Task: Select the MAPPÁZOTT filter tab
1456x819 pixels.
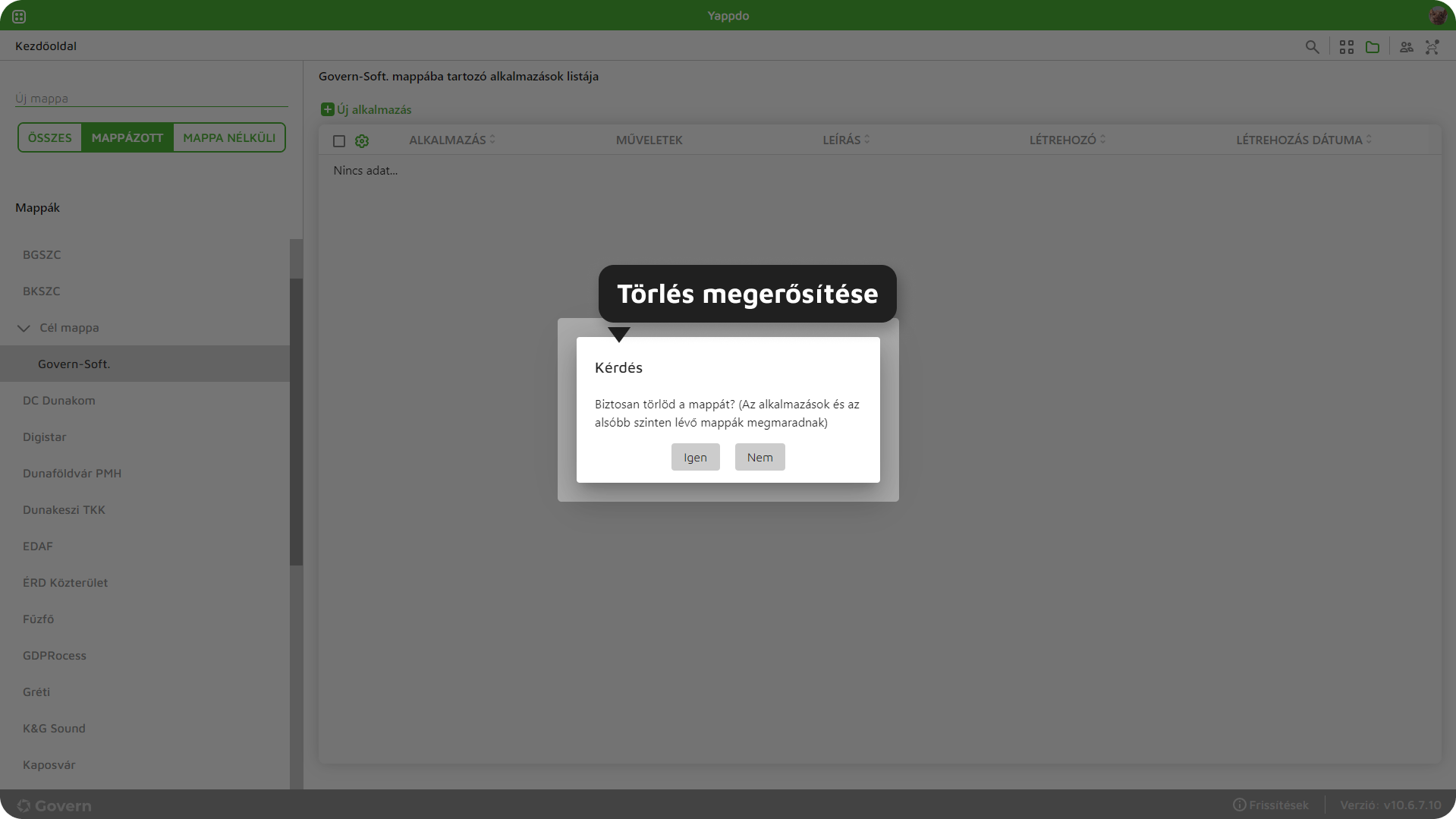Action: pyautogui.click(x=127, y=137)
